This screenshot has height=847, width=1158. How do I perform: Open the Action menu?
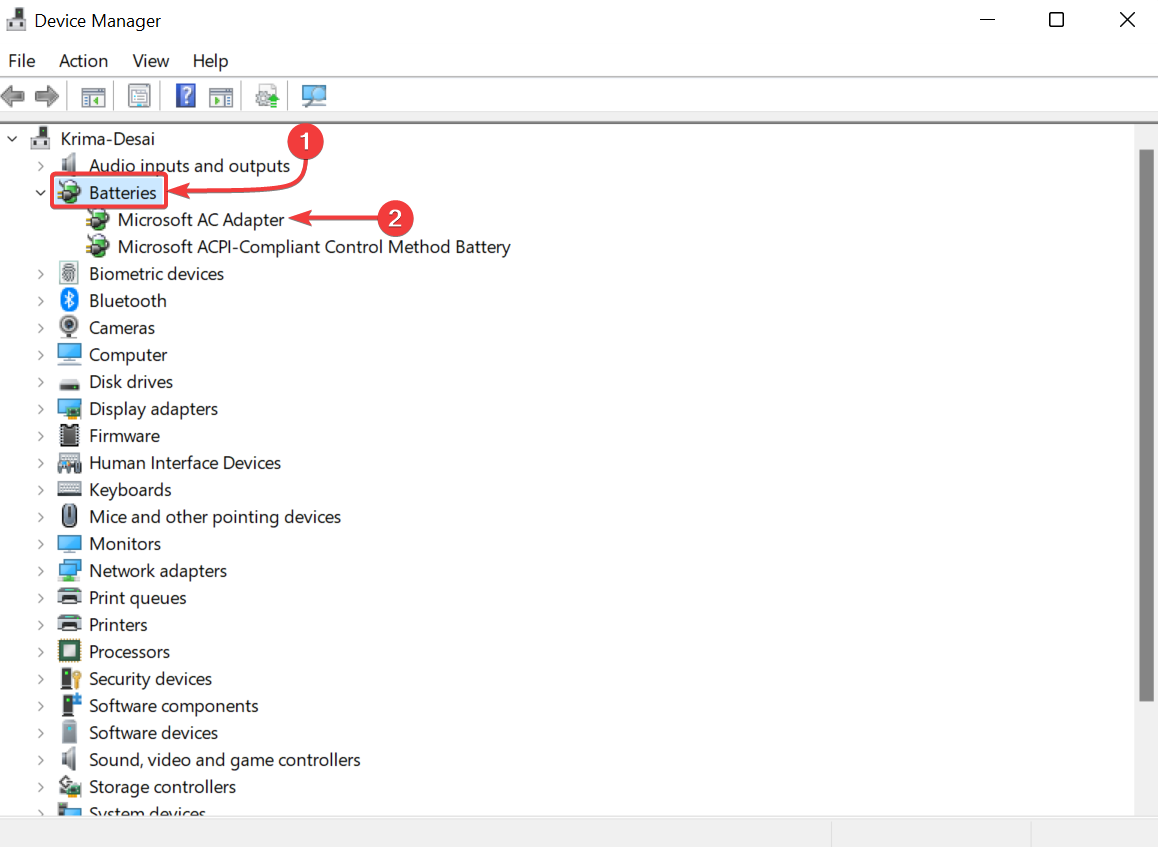pyautogui.click(x=83, y=61)
